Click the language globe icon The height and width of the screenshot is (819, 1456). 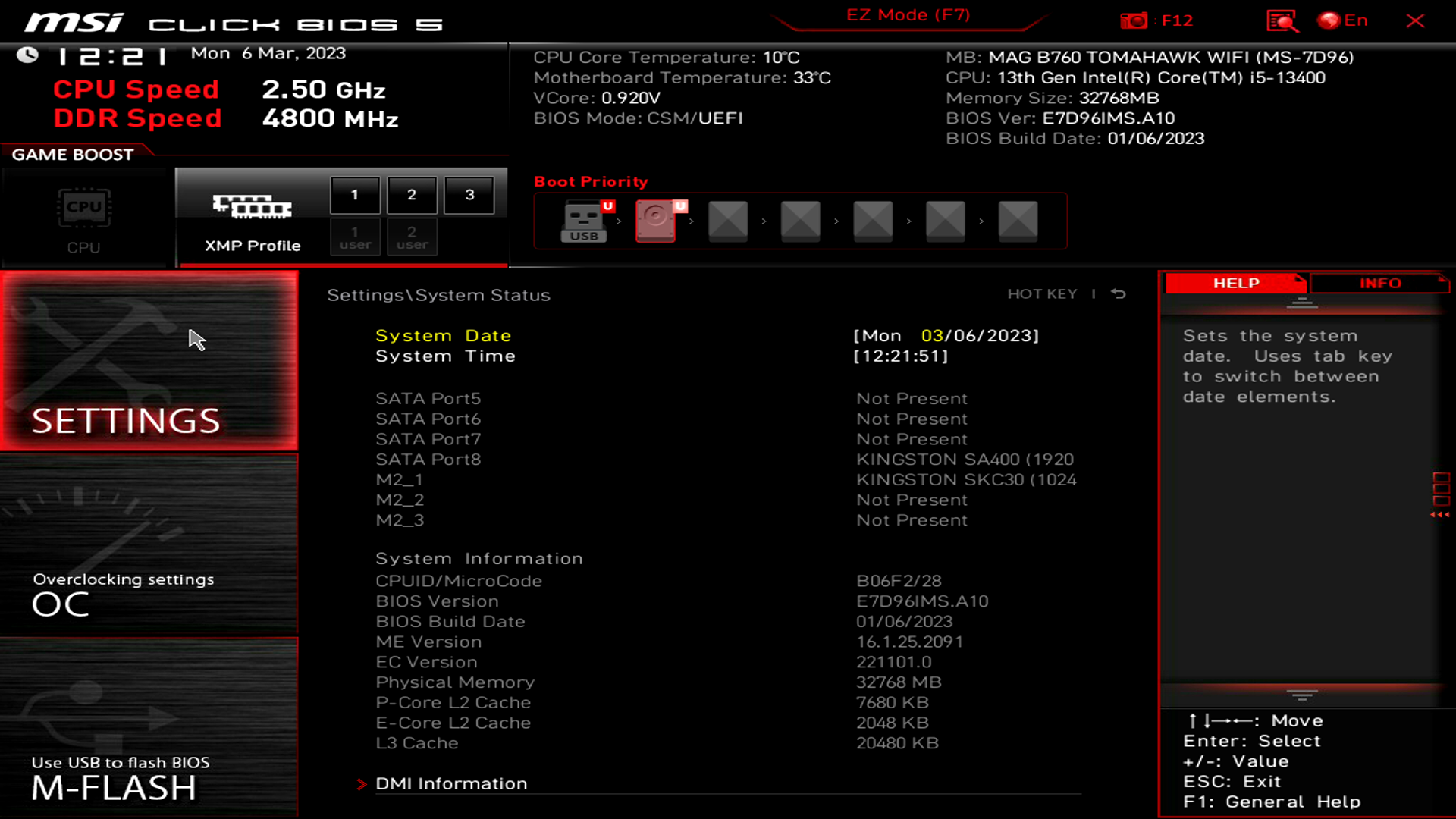coord(1329,20)
